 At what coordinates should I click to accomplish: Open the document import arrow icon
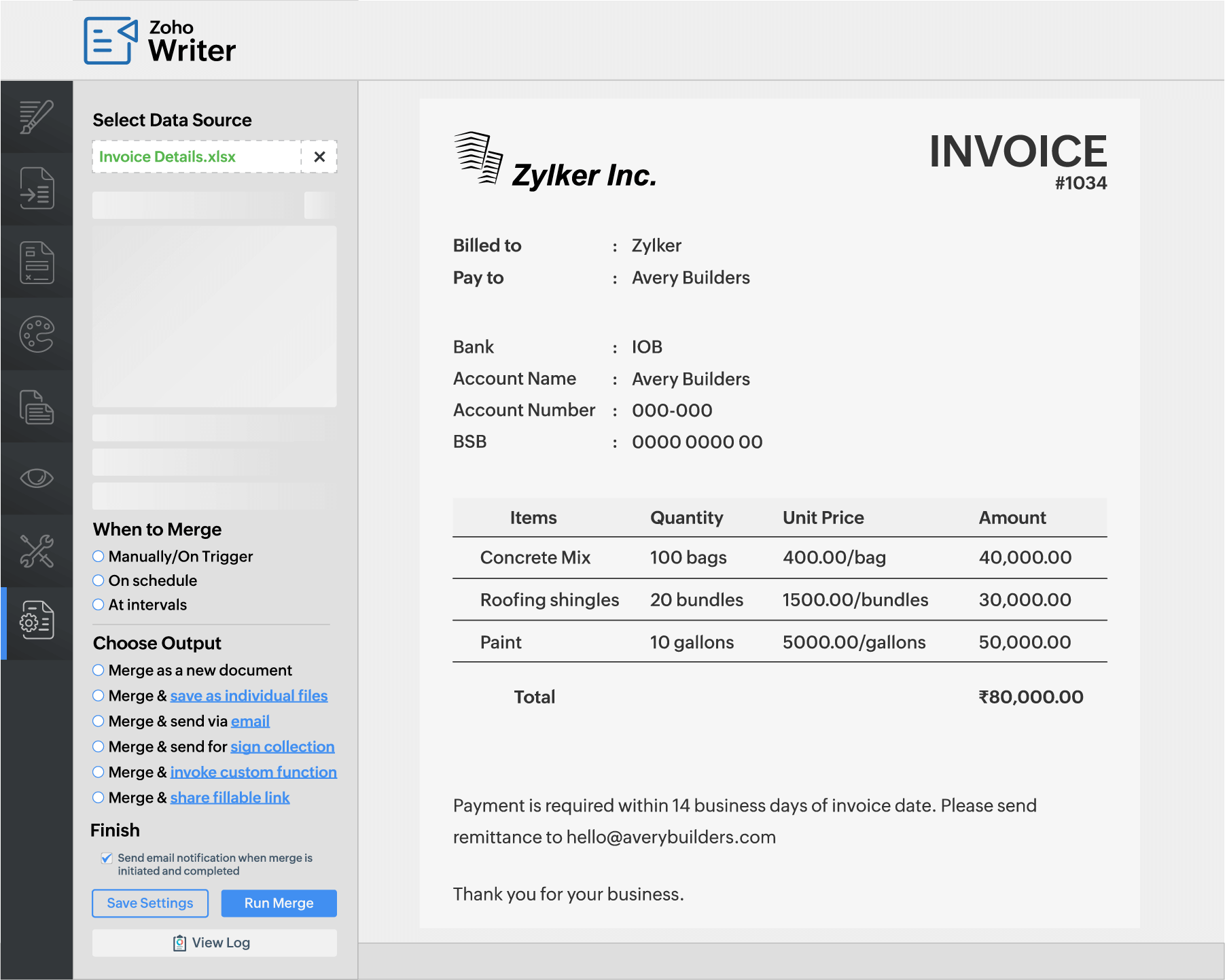click(x=37, y=189)
